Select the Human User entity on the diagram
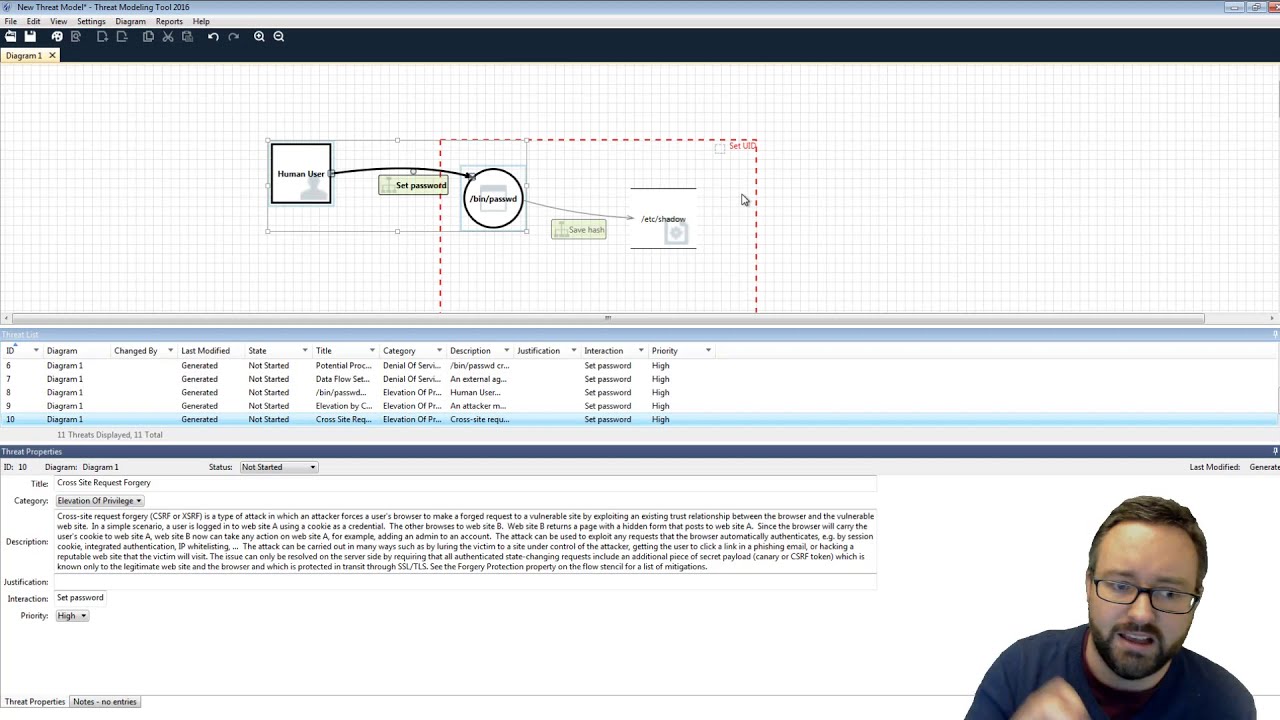 point(301,174)
